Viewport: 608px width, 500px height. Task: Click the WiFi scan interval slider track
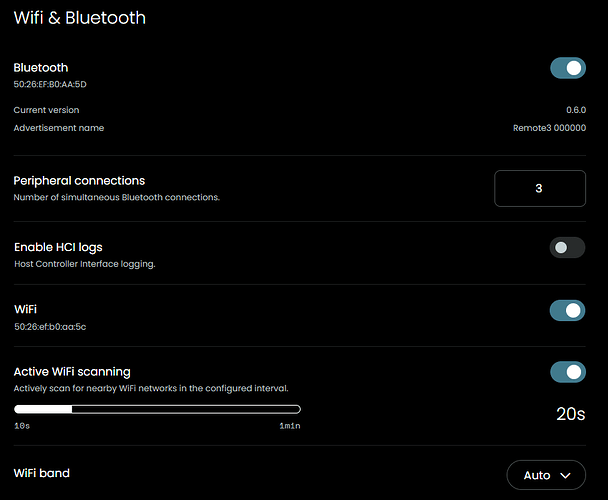(x=157, y=409)
